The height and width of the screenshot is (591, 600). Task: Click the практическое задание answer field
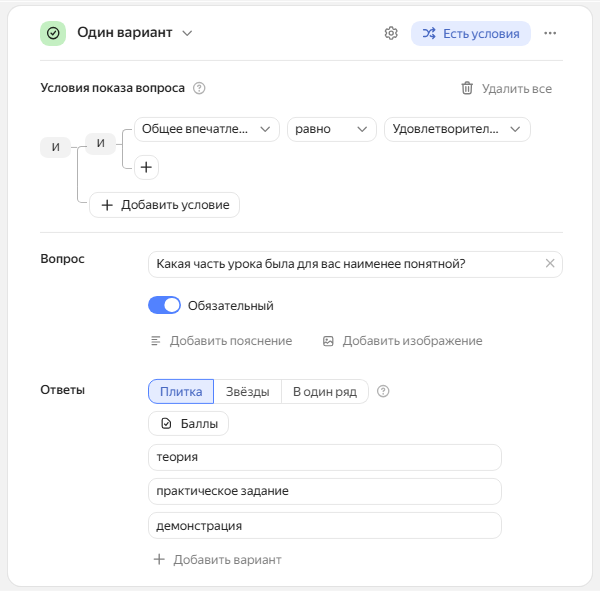(x=325, y=491)
